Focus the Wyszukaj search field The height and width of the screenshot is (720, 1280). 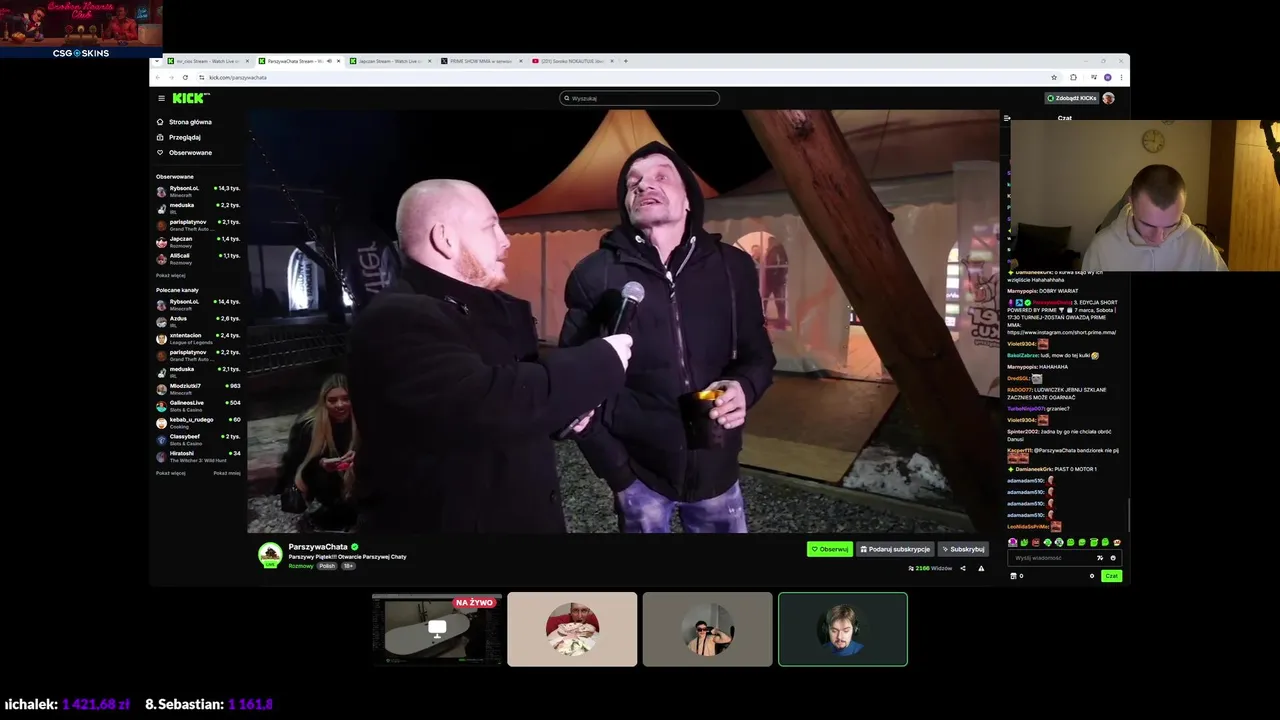(639, 98)
